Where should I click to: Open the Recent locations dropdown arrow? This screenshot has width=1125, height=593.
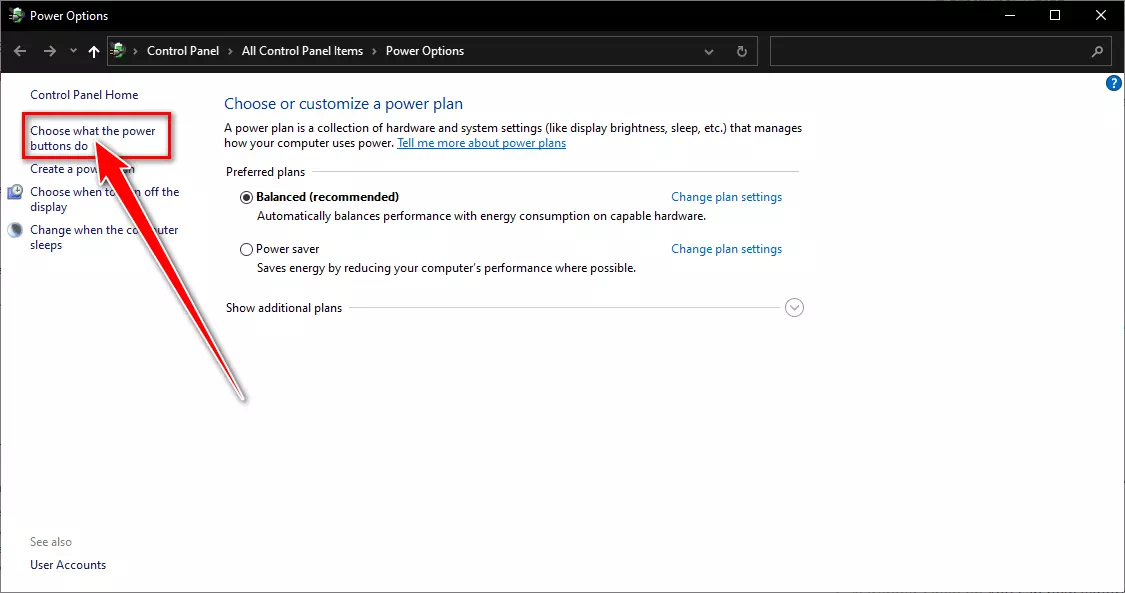72,51
